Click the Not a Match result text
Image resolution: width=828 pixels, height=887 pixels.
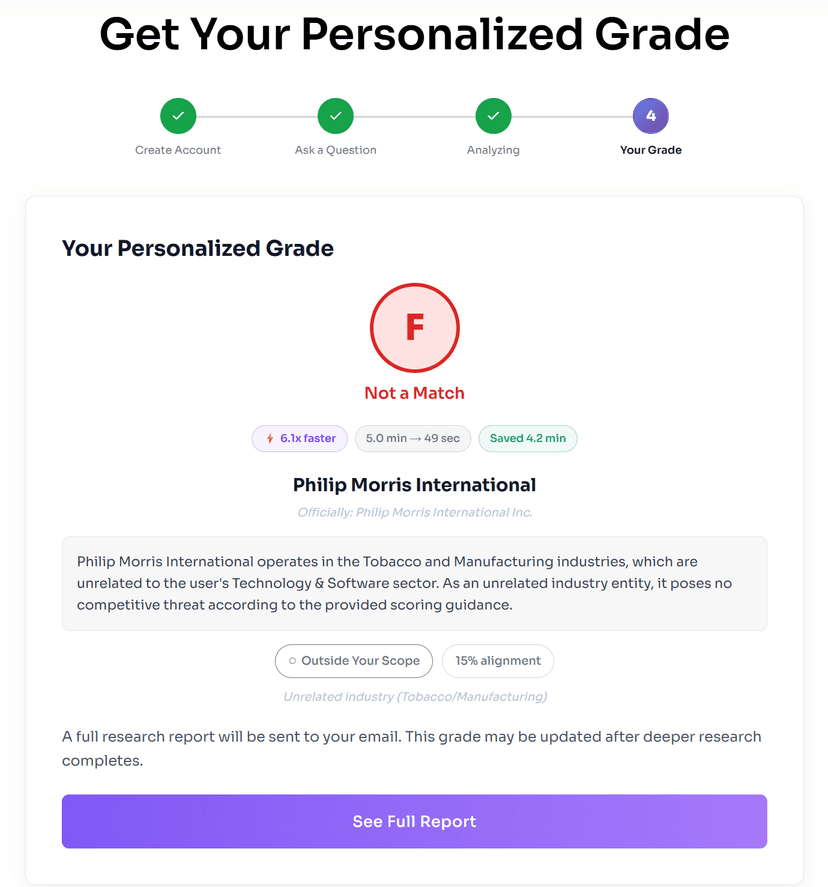pos(415,393)
